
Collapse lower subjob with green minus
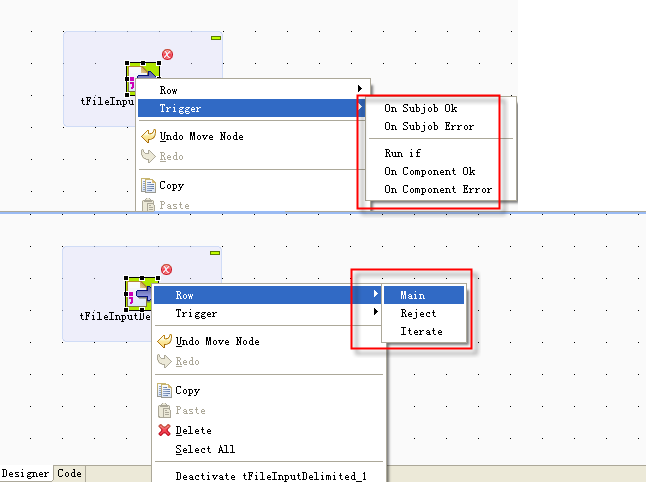coord(215,253)
